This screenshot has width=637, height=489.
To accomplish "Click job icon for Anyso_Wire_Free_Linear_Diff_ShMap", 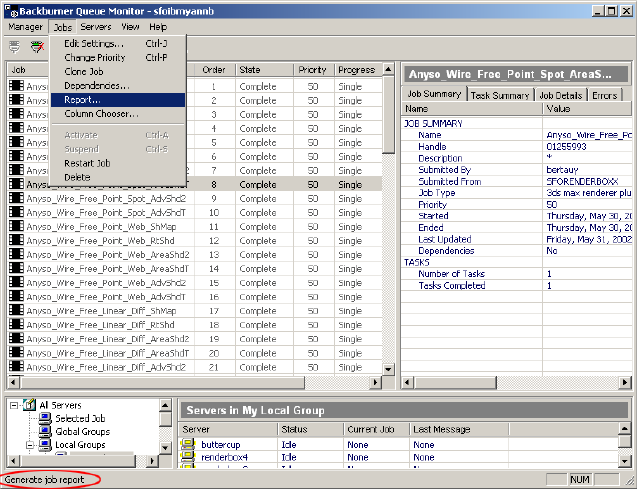I will [x=16, y=310].
